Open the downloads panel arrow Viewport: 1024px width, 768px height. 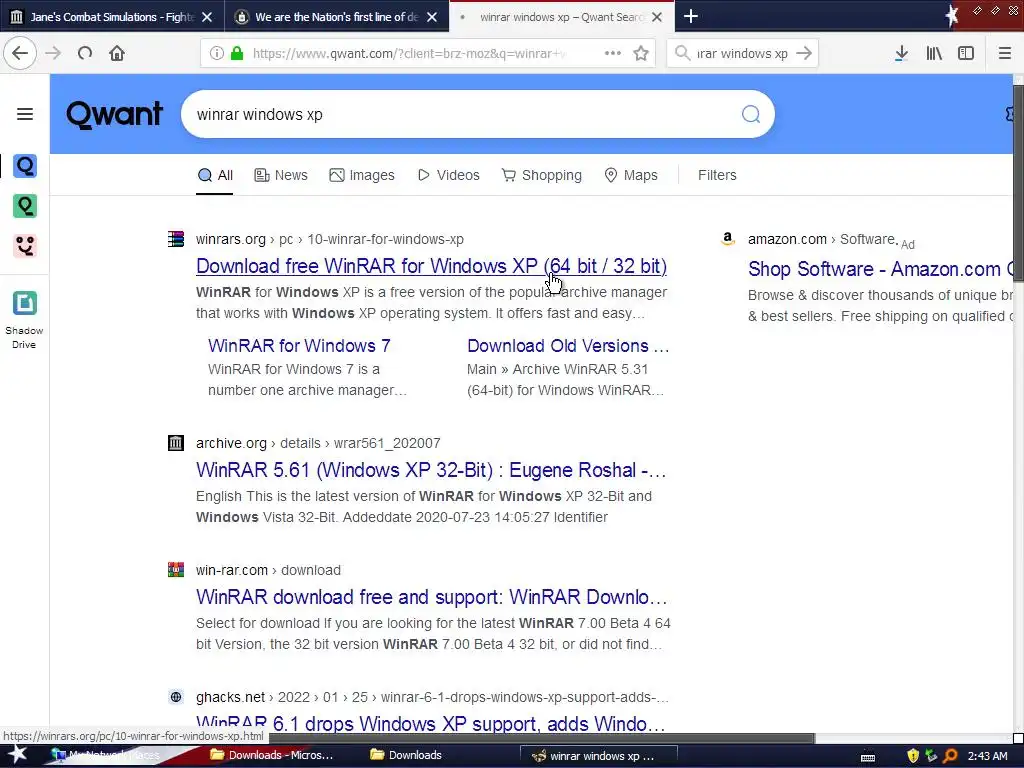coord(901,53)
